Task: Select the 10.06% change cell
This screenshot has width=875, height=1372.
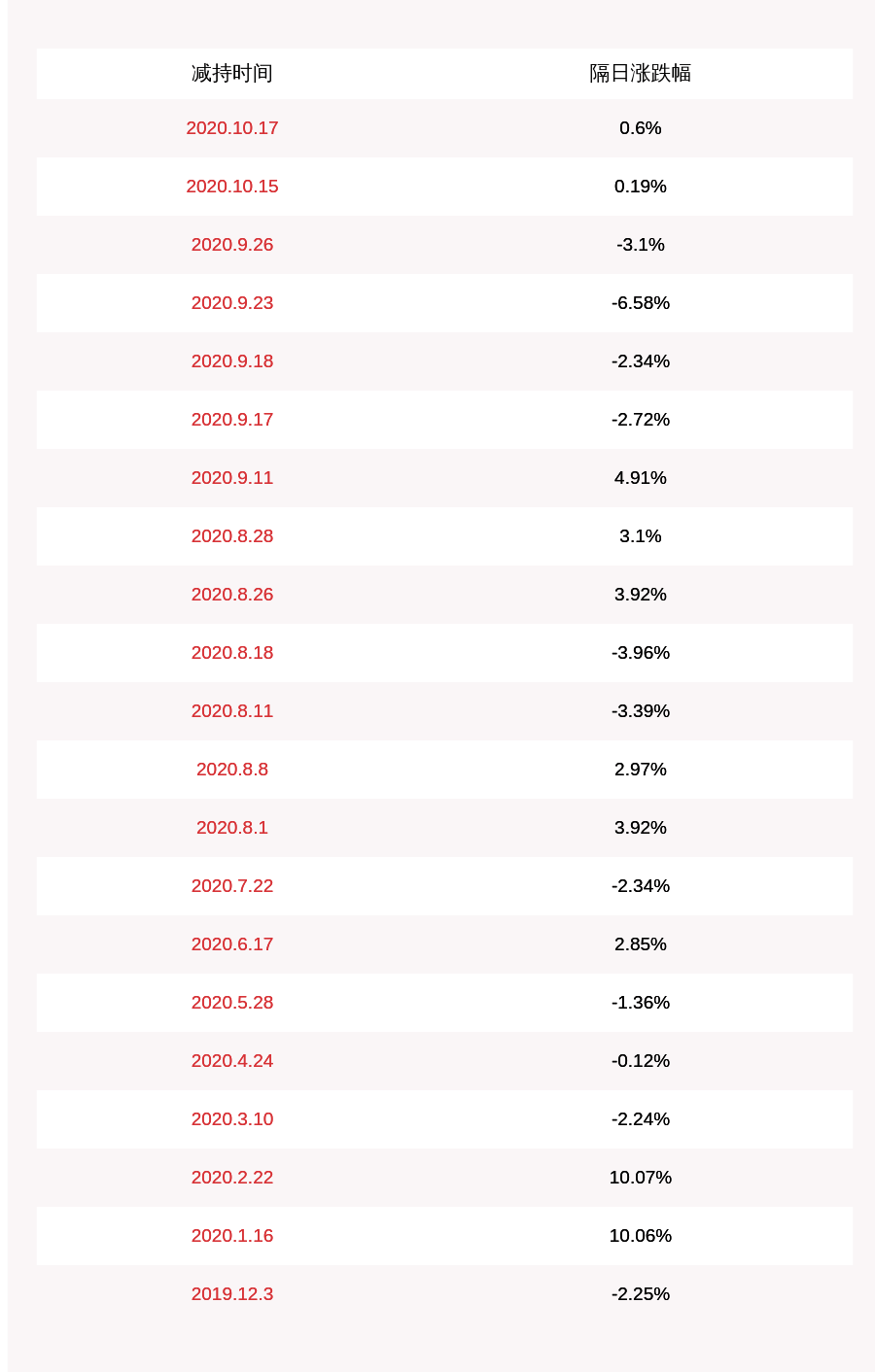Action: tap(640, 1236)
